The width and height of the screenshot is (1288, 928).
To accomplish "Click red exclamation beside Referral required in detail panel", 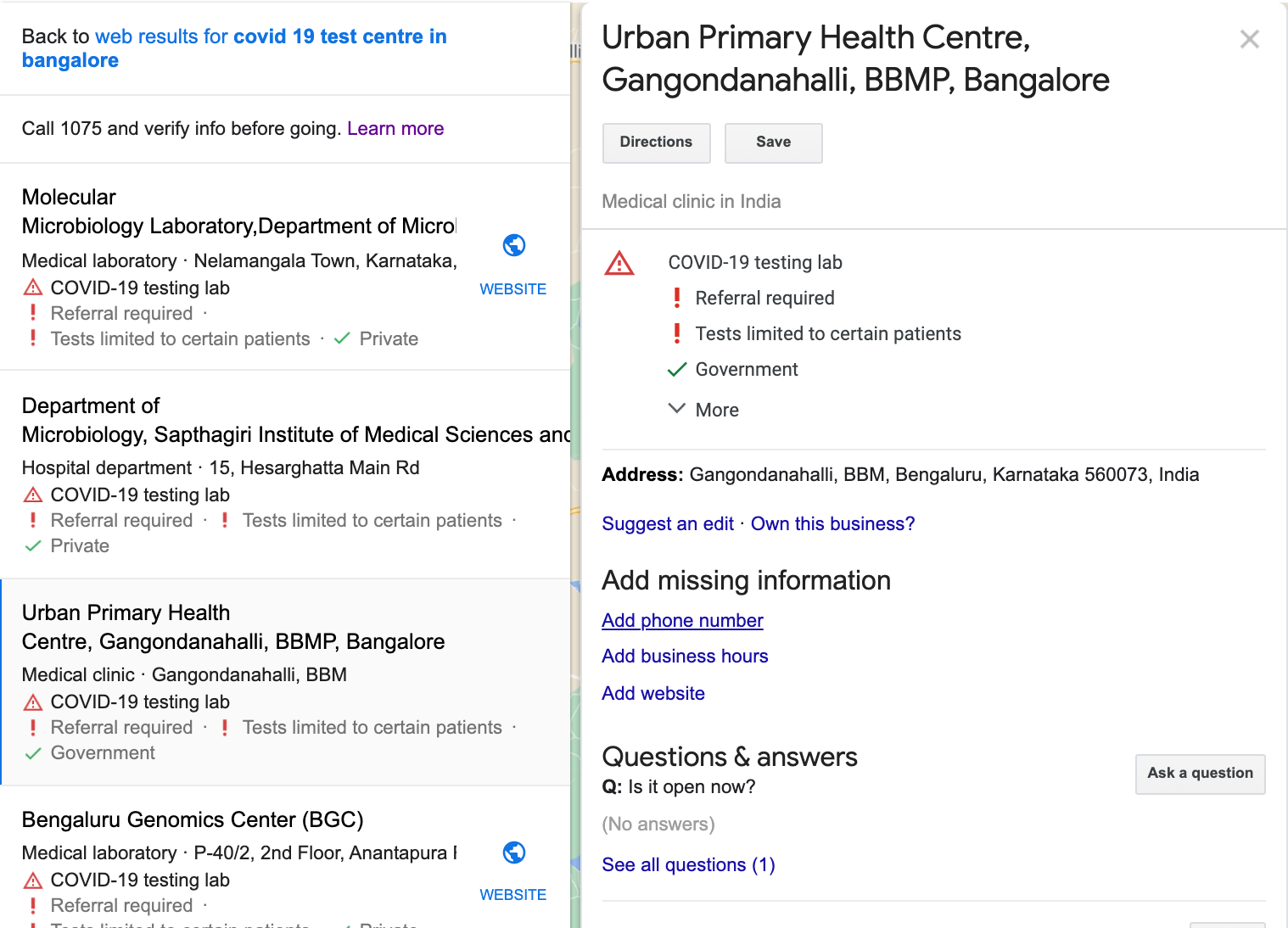I will 676,298.
